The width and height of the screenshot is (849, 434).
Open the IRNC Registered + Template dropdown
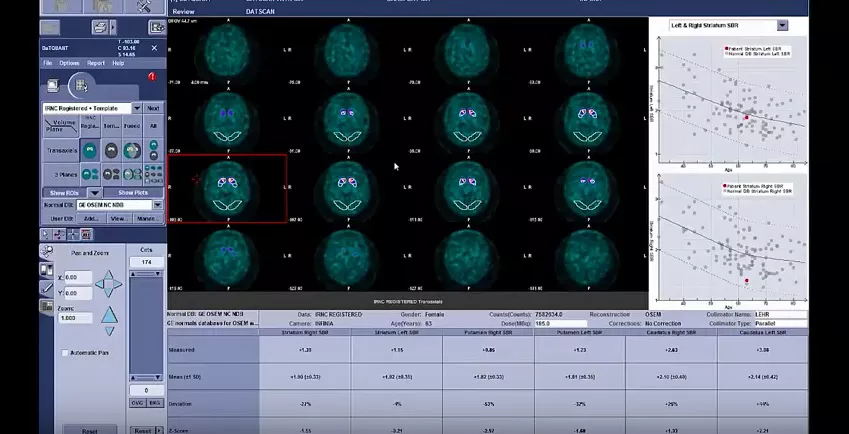click(137, 108)
